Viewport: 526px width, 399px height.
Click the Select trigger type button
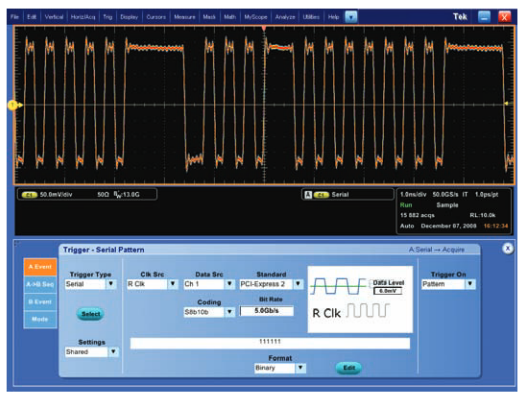(91, 314)
